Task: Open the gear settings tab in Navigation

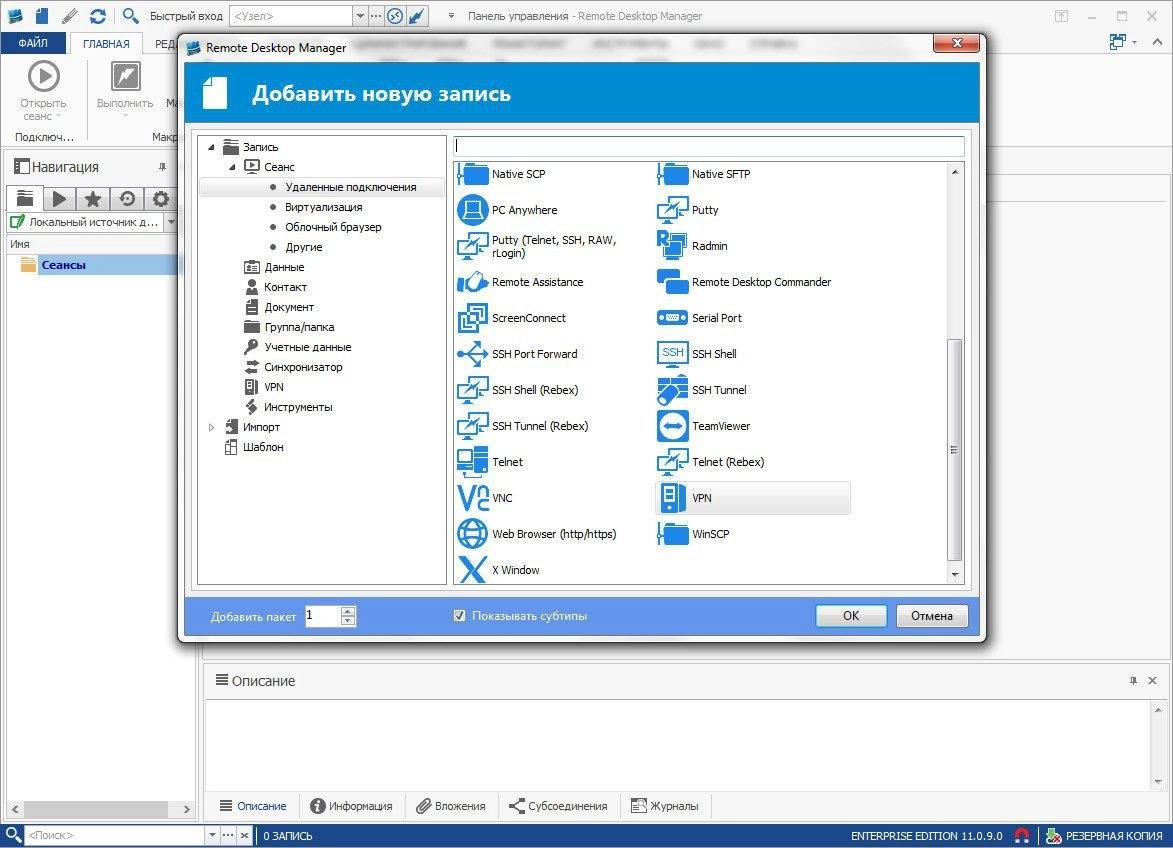Action: [x=161, y=198]
